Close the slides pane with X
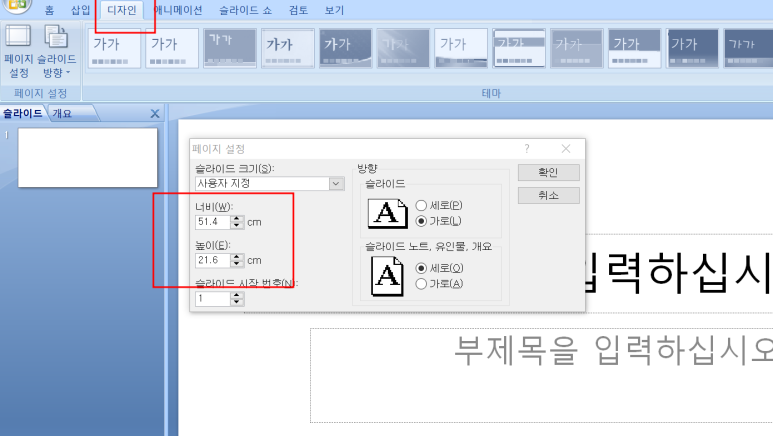The height and width of the screenshot is (436, 773). 155,114
